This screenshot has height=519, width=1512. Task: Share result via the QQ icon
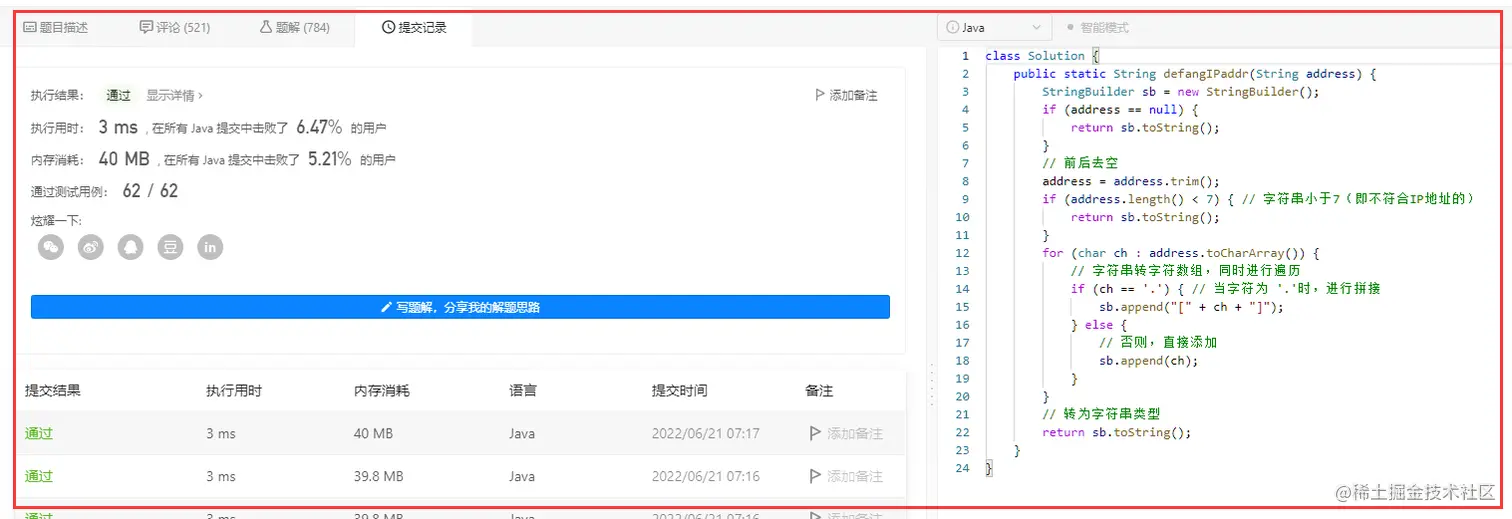click(130, 246)
